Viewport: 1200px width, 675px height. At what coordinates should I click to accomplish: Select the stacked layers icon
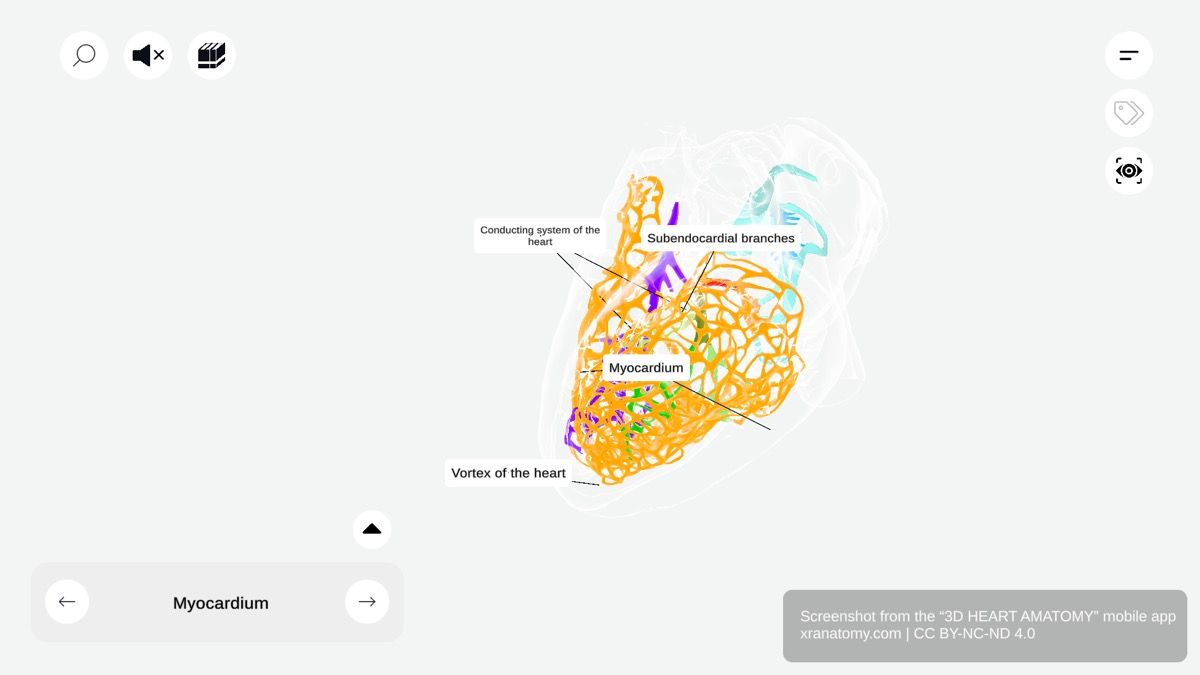click(x=211, y=55)
